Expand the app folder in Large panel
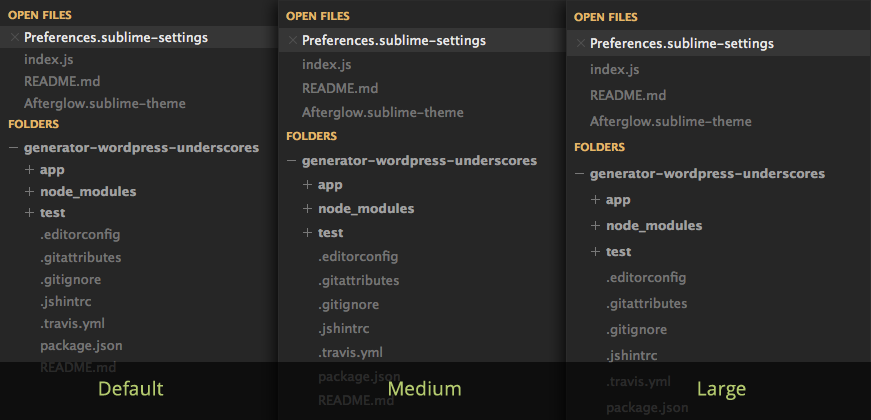This screenshot has height=420, width=871. pyautogui.click(x=595, y=199)
